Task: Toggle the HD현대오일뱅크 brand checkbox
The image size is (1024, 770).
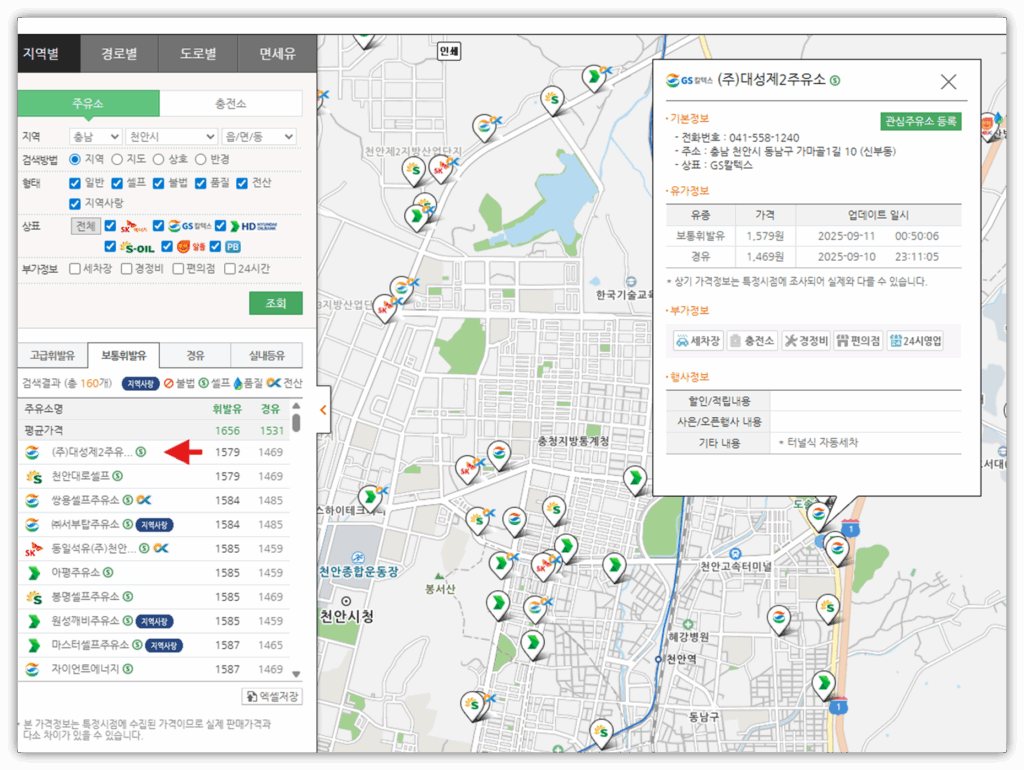Action: click(x=221, y=226)
